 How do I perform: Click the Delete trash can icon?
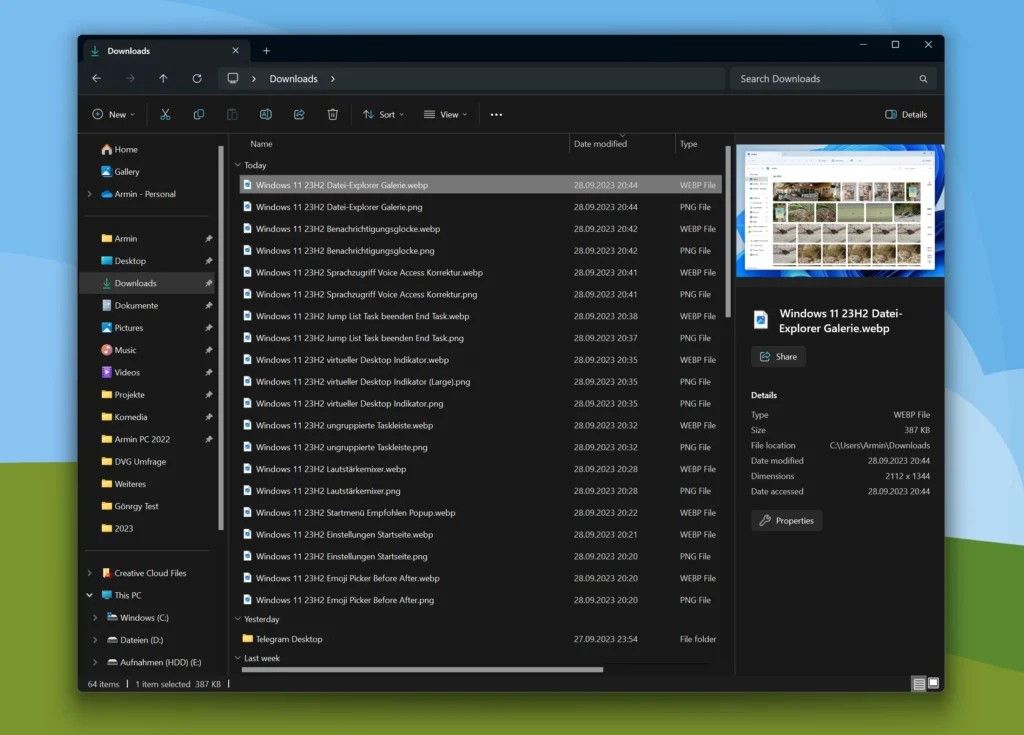[333, 115]
